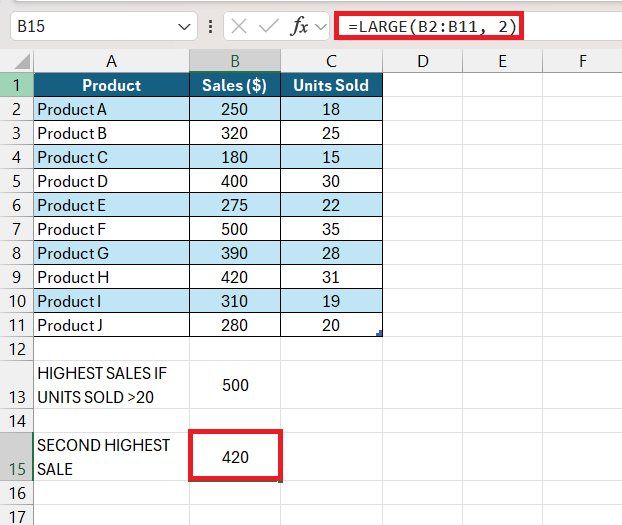Screen dimensions: 622x525
Task: Confirm formula with the checkmark icon
Action: pos(269,27)
